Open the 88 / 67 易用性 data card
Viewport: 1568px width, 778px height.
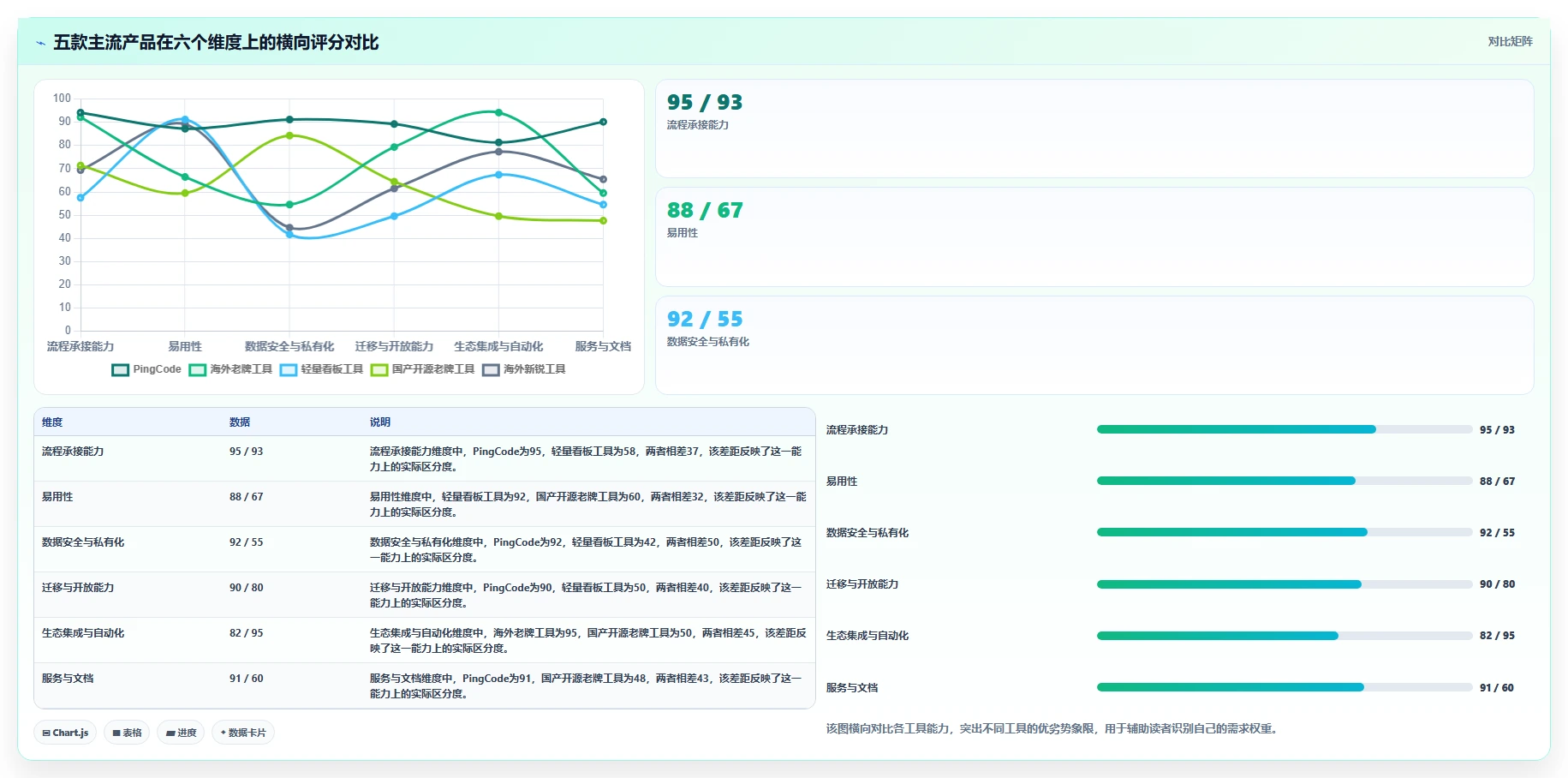(x=1094, y=236)
